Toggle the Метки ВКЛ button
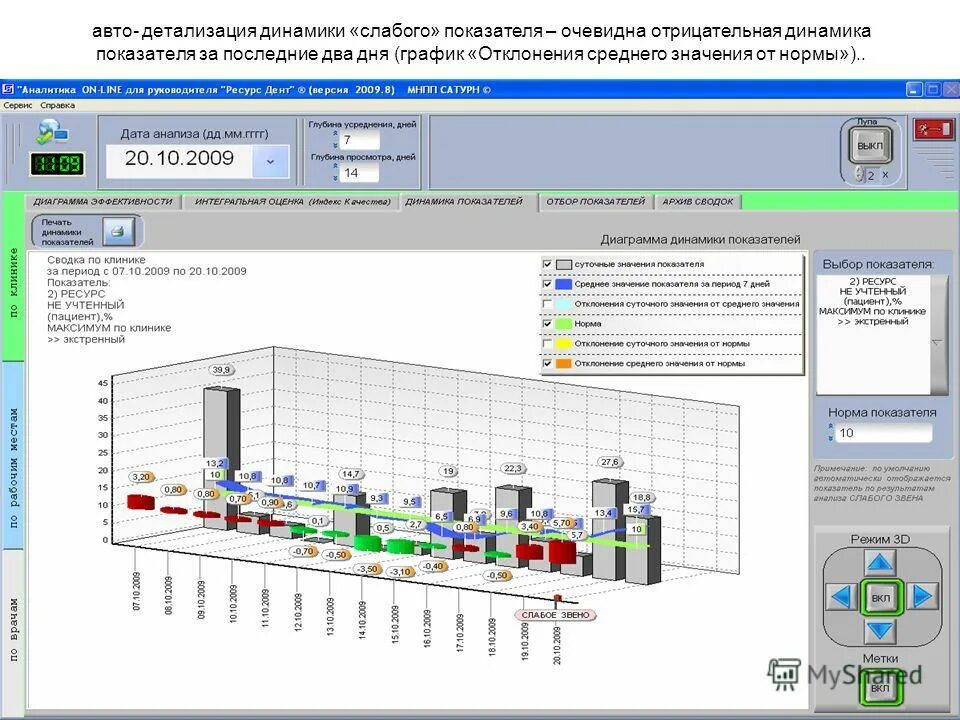 (880, 688)
